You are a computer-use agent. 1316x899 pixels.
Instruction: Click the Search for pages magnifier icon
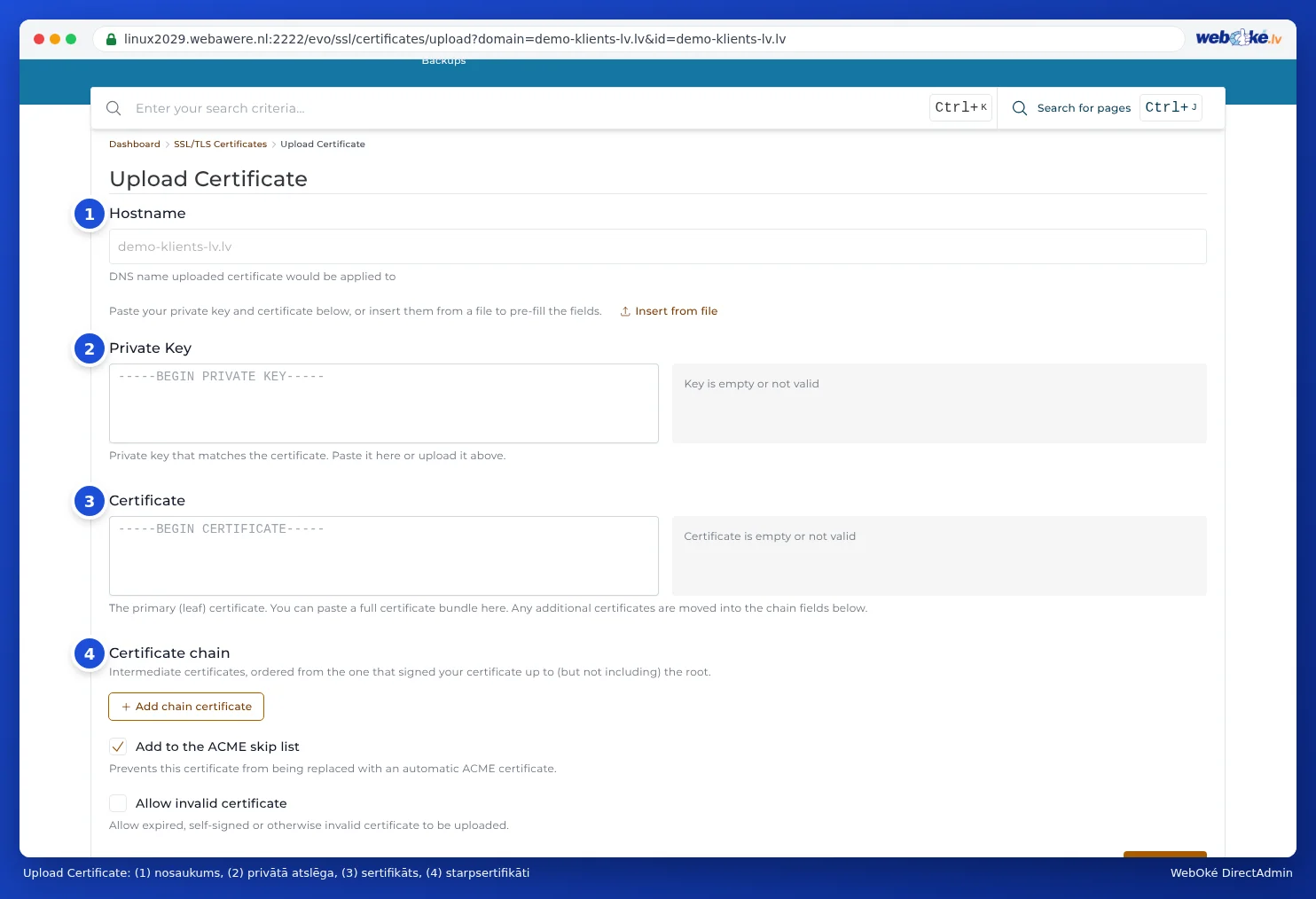click(1020, 108)
